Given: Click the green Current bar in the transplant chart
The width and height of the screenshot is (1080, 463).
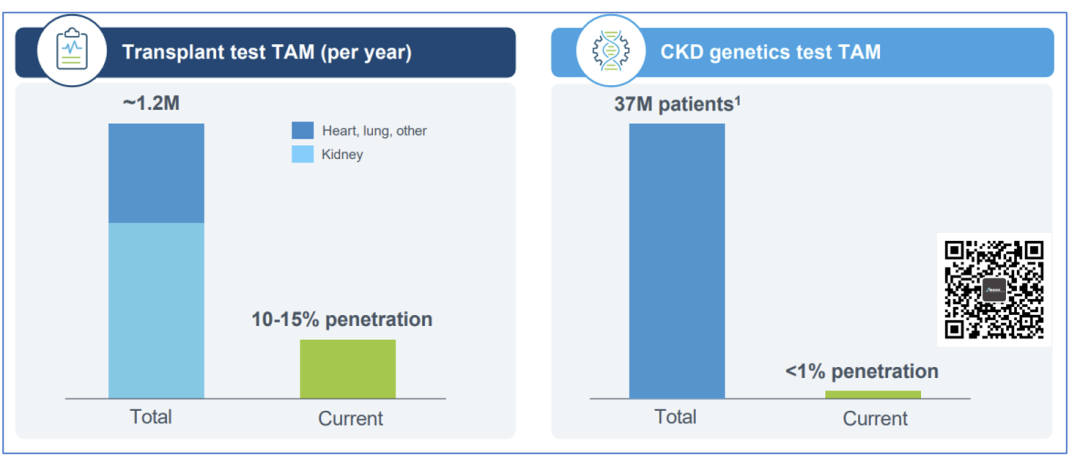Looking at the screenshot, I should (x=347, y=368).
